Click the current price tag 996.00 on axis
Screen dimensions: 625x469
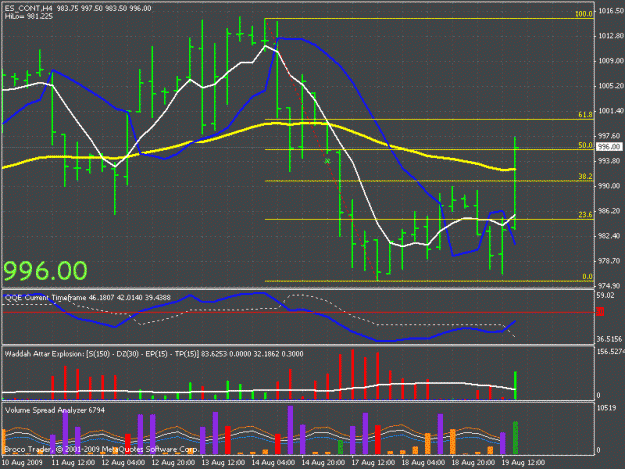(609, 147)
